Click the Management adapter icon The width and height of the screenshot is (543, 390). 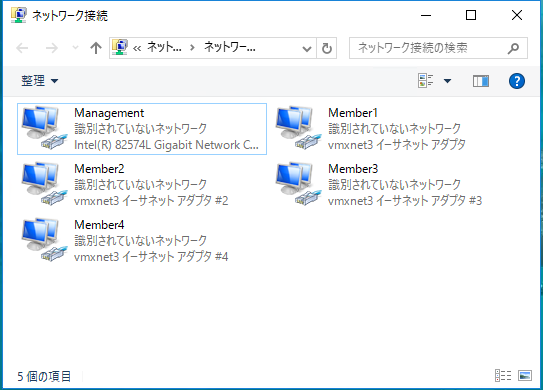pyautogui.click(x=44, y=128)
